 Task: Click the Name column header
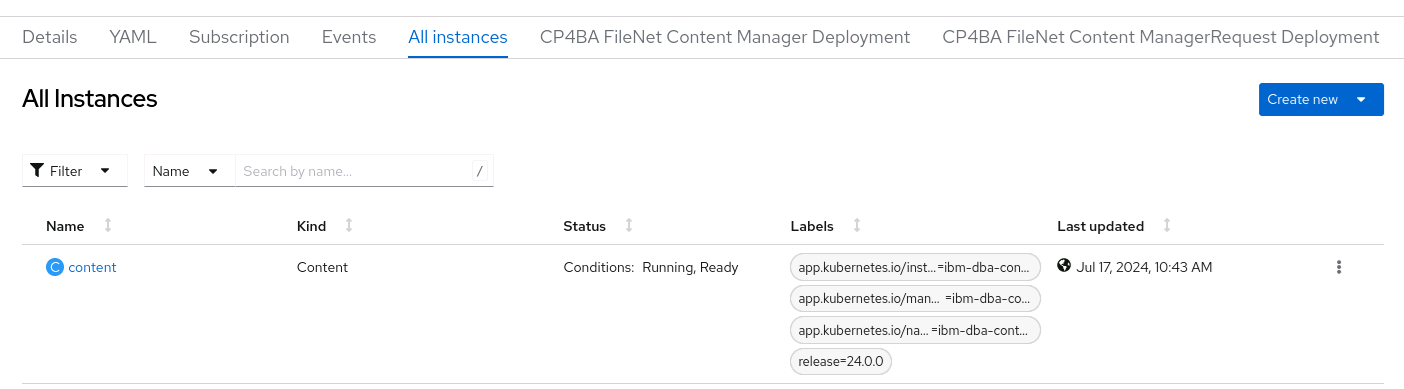pyautogui.click(x=65, y=226)
